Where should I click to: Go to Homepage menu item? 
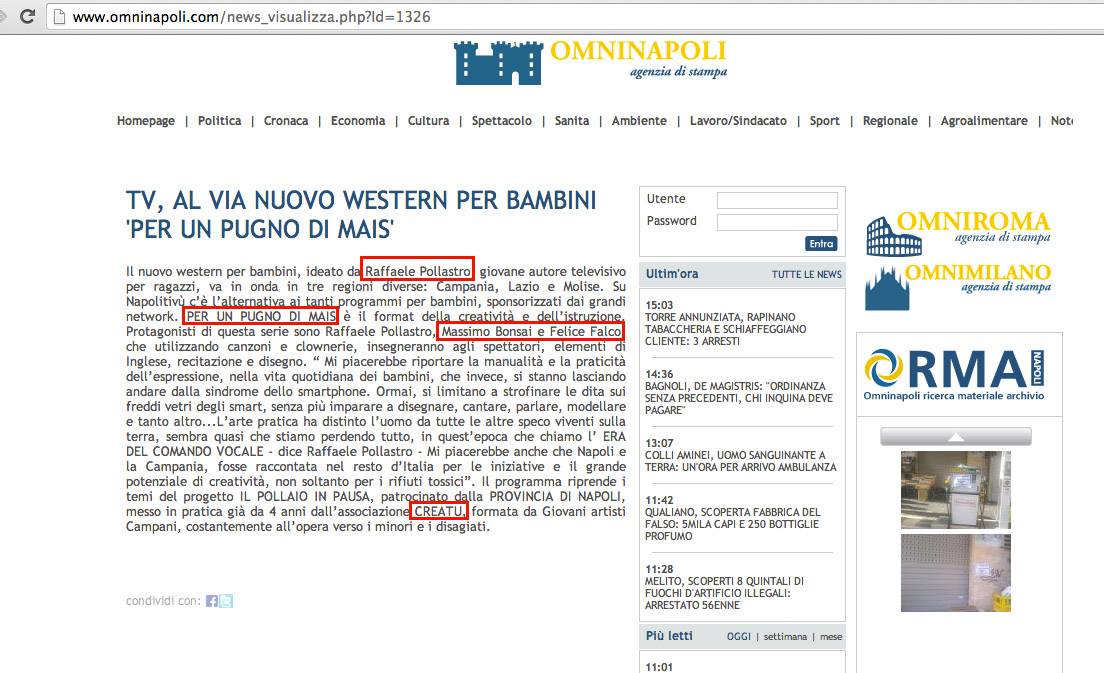(146, 120)
